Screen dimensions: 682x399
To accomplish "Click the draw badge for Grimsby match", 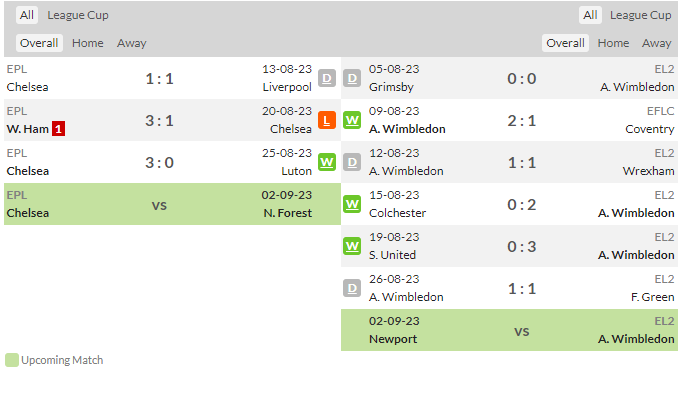I will pyautogui.click(x=352, y=78).
